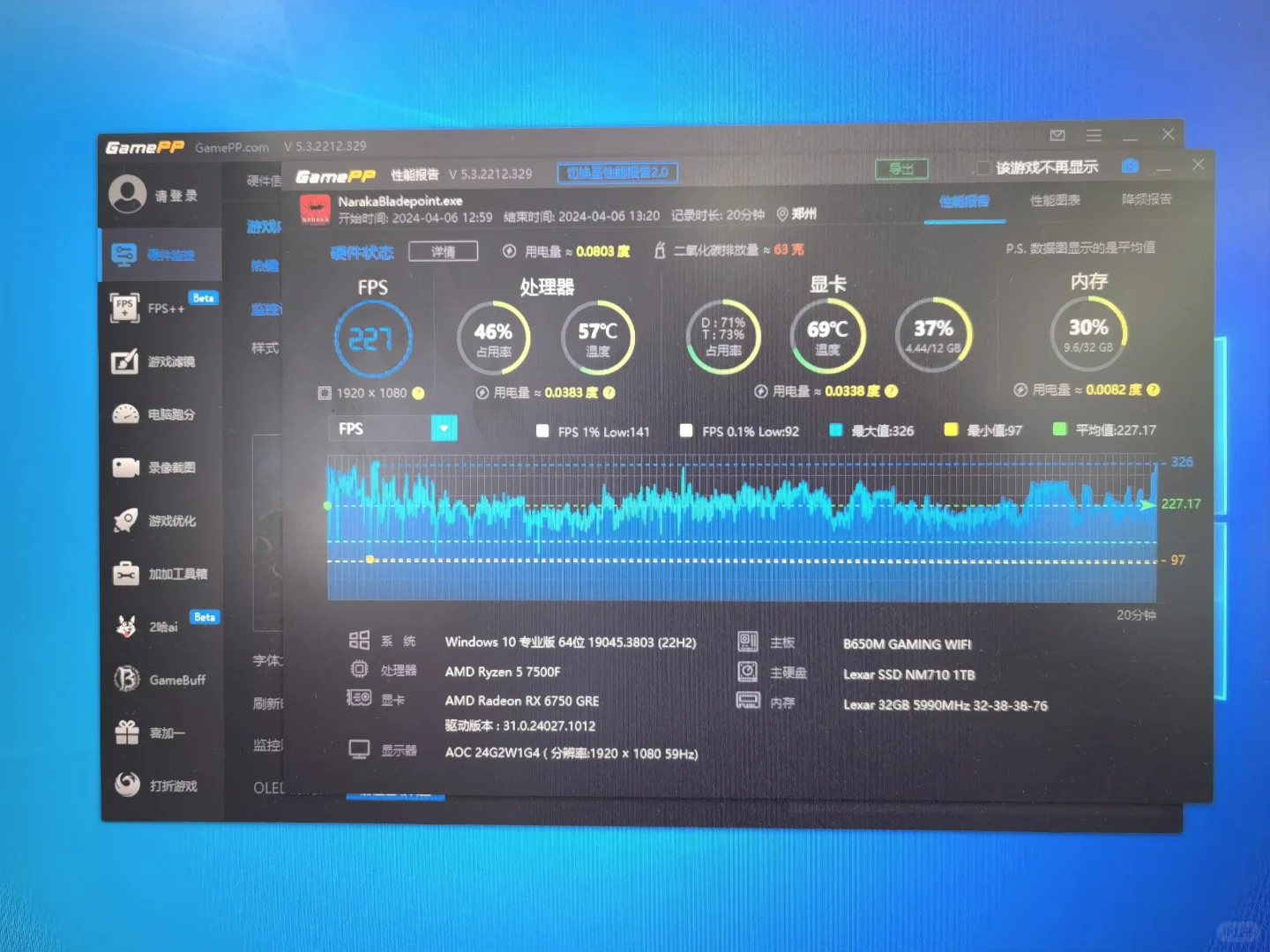Click the AMD Radeon RX 6750 GRE text
This screenshot has width=1270, height=952.
(522, 701)
